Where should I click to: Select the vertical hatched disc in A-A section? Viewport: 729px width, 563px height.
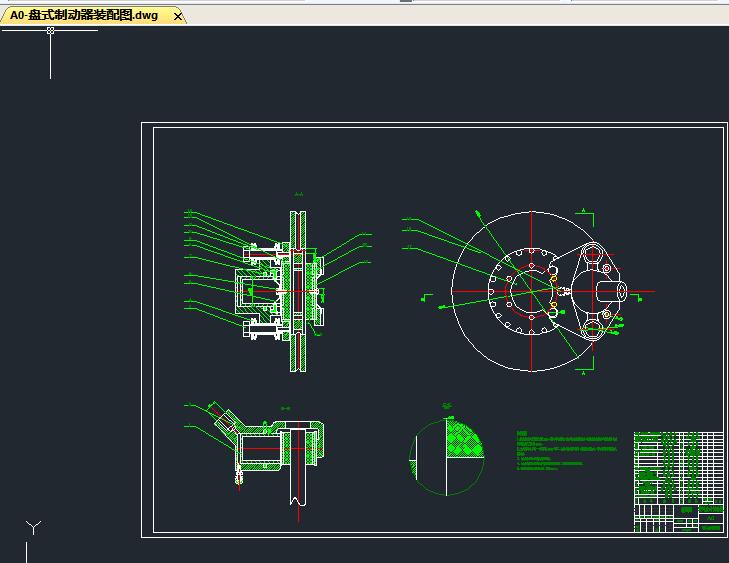298,291
